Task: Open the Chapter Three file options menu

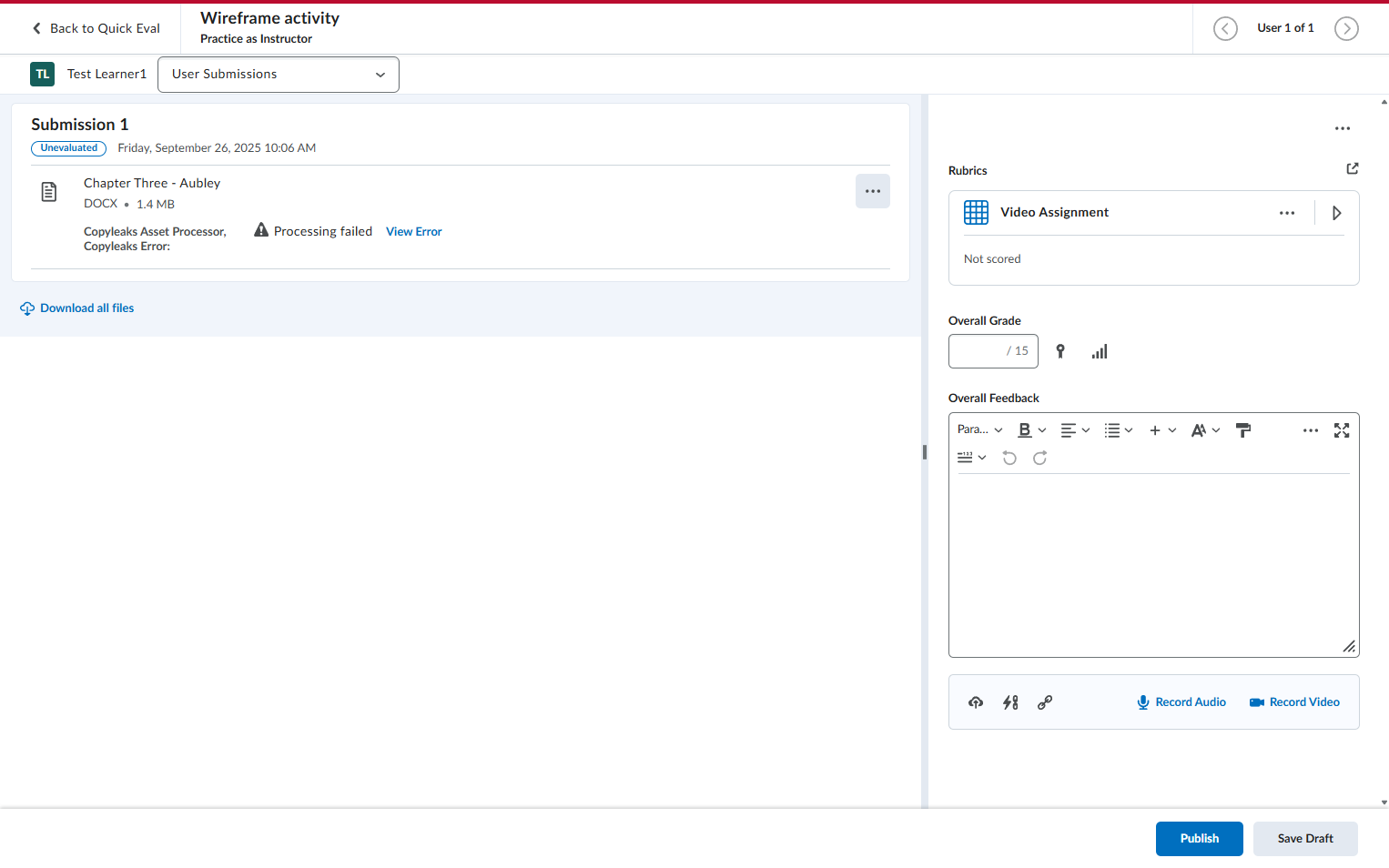Action: (872, 191)
